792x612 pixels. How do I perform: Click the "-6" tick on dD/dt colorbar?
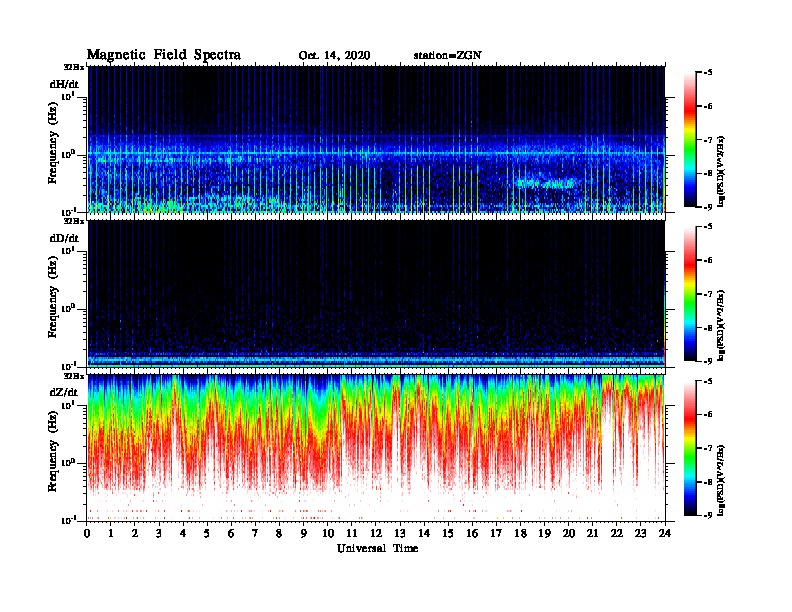[x=708, y=261]
